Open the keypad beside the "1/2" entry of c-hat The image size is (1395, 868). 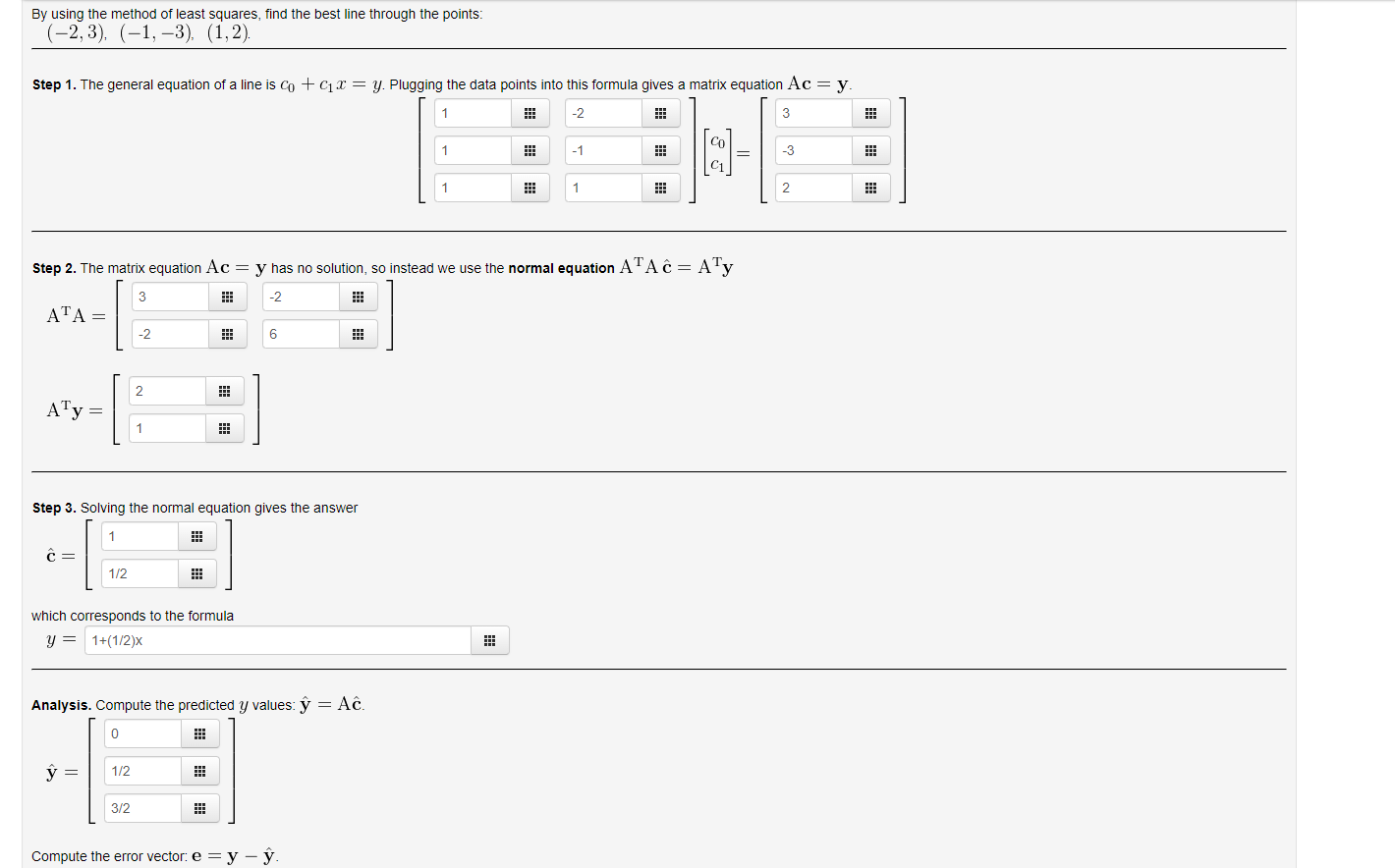(x=196, y=573)
